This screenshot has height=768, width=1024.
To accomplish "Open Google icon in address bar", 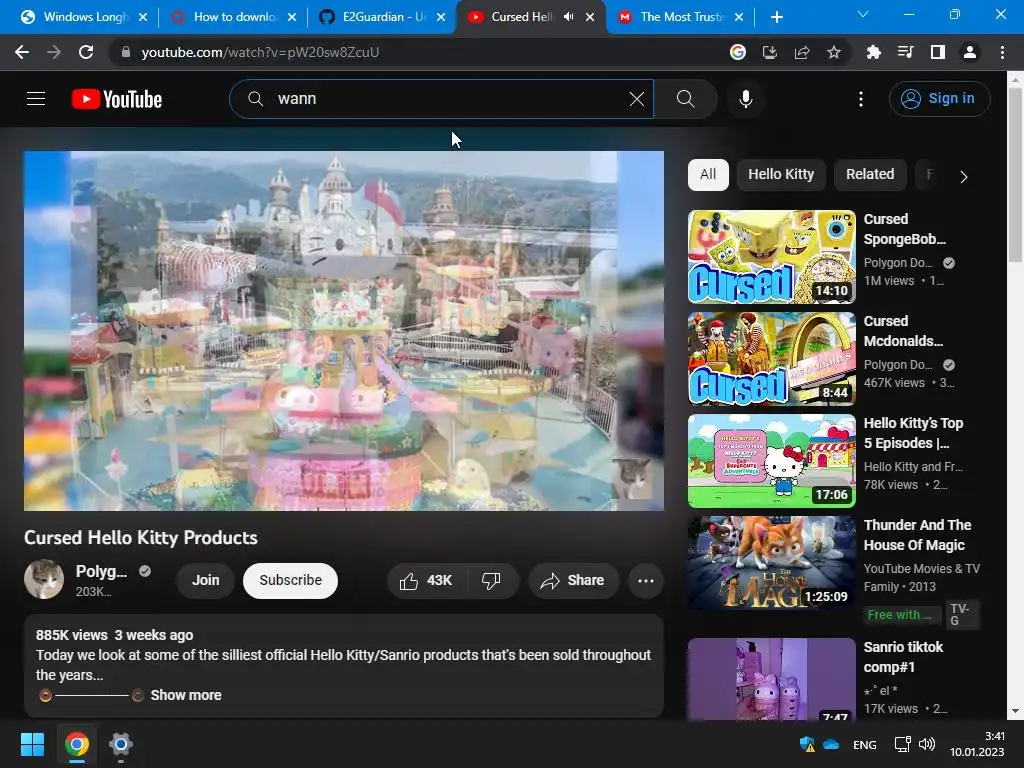I will (x=738, y=52).
